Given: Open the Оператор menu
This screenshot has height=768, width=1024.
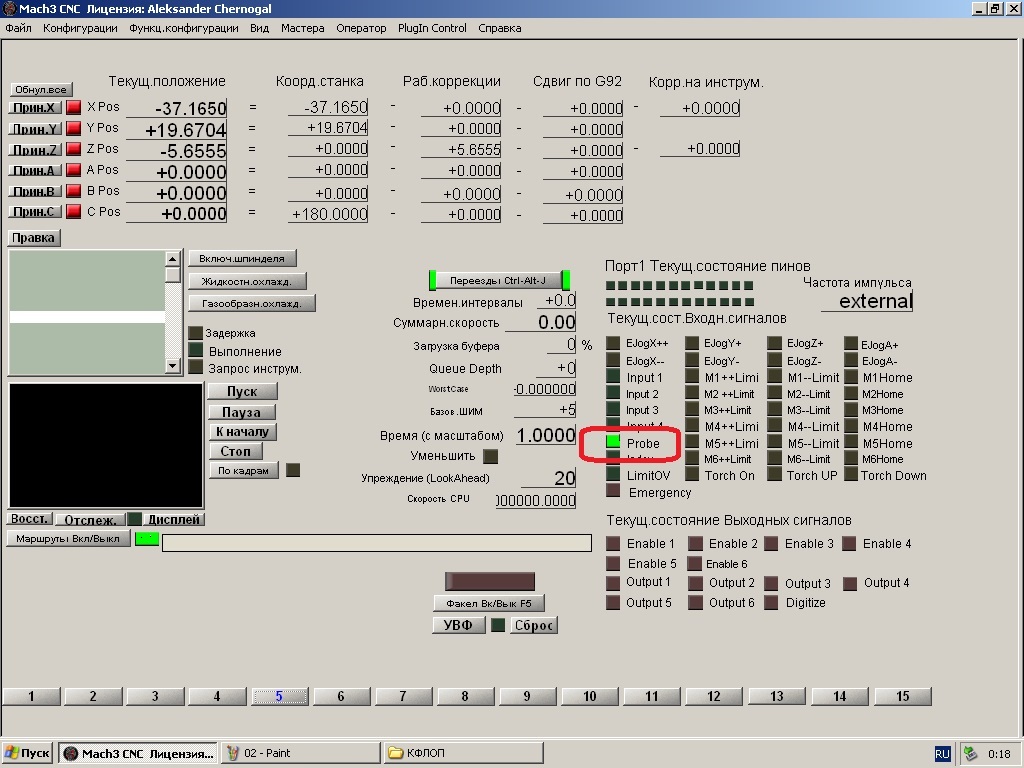Looking at the screenshot, I should [x=361, y=28].
